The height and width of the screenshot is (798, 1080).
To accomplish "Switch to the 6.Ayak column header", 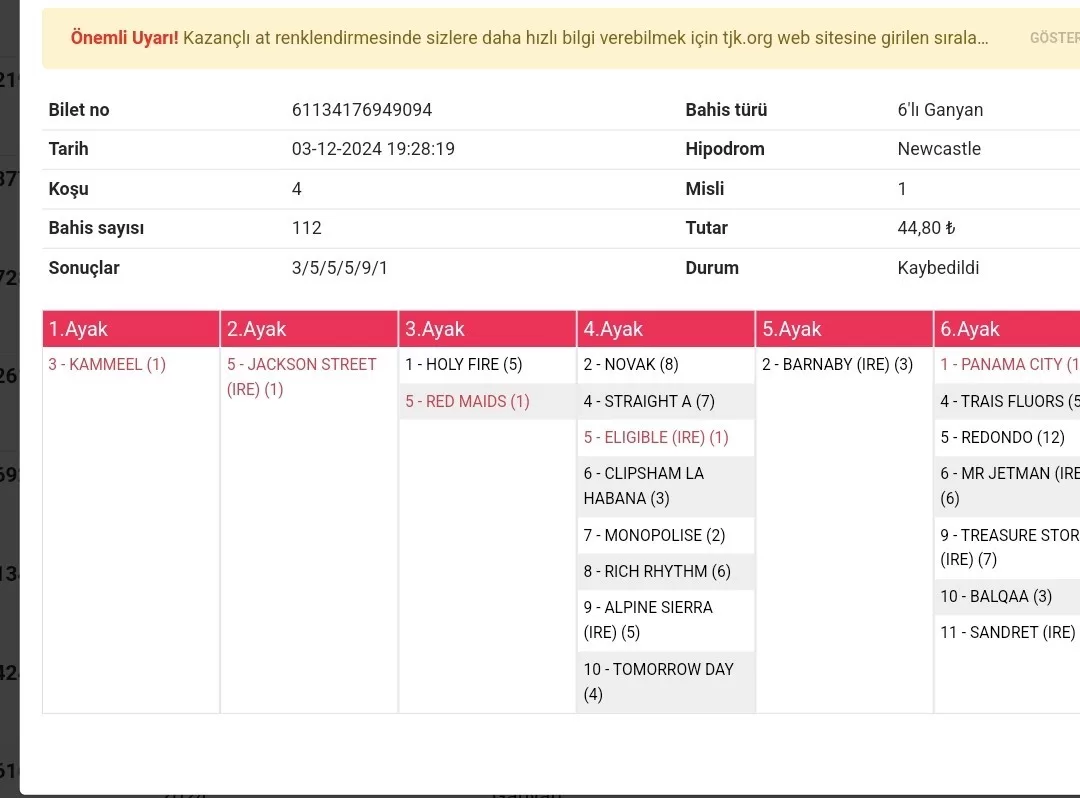I will click(x=1006, y=329).
